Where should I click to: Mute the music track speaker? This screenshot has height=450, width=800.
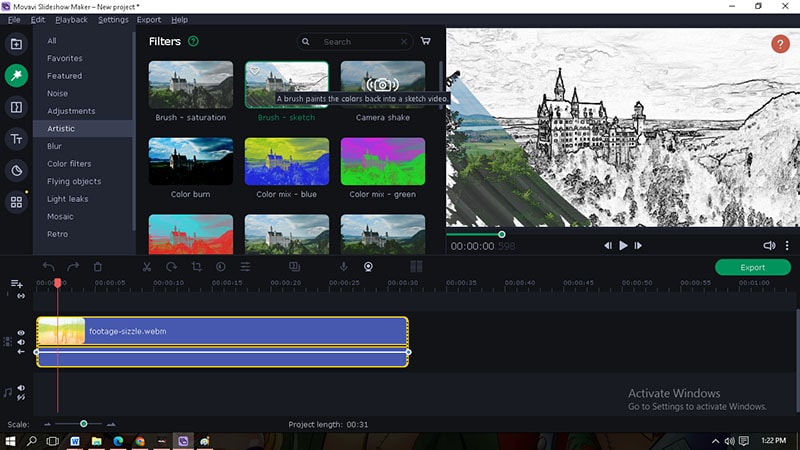(21, 388)
